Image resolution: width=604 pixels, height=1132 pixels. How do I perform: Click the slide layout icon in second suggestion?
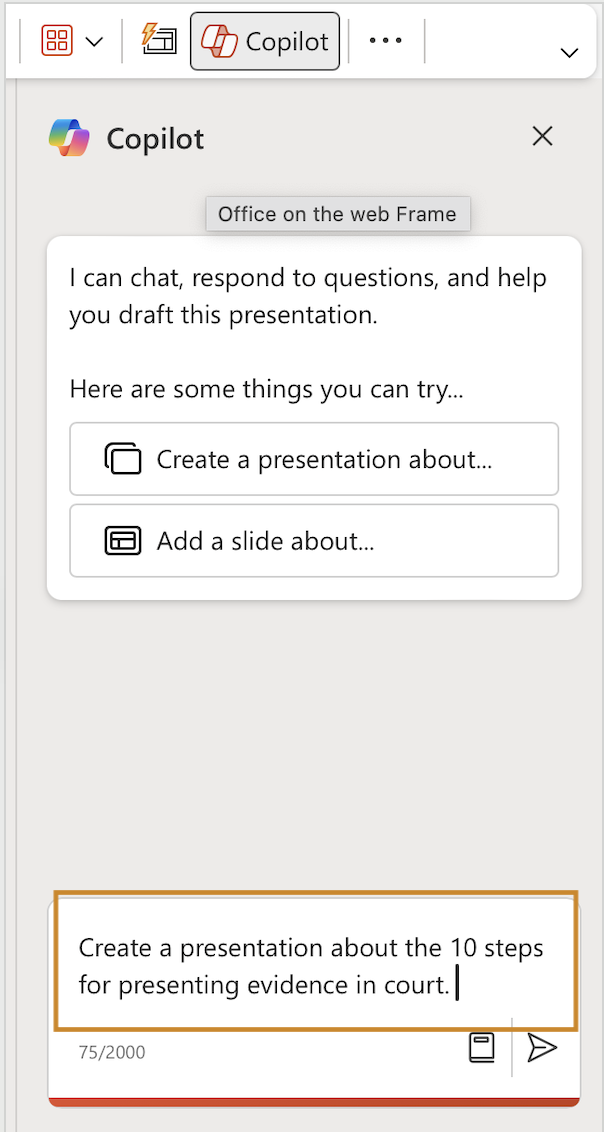123,541
